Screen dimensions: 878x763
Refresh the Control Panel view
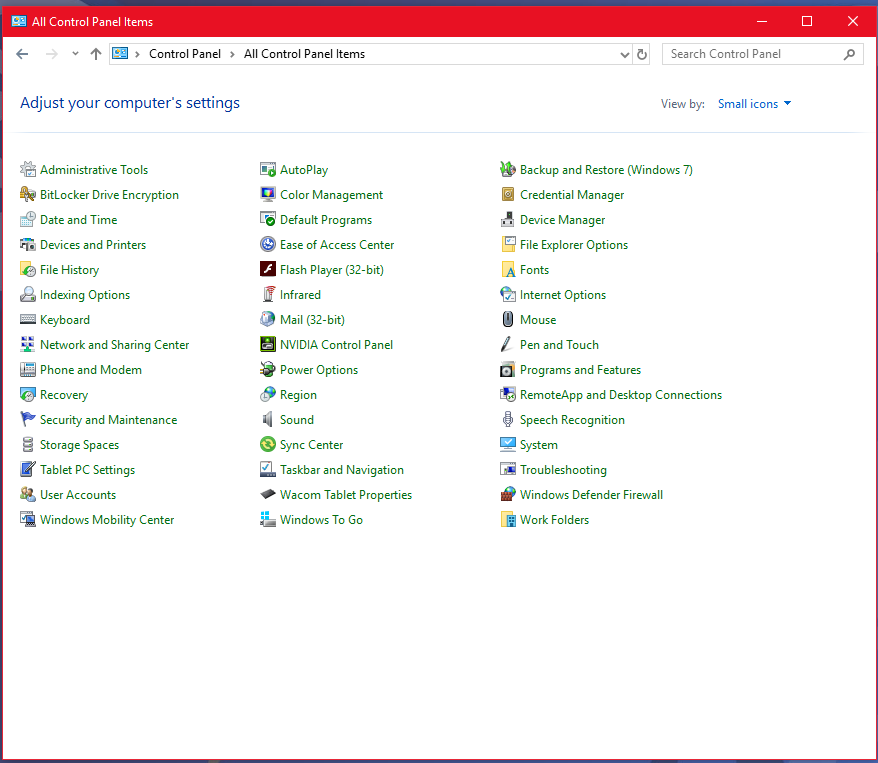[x=642, y=54]
